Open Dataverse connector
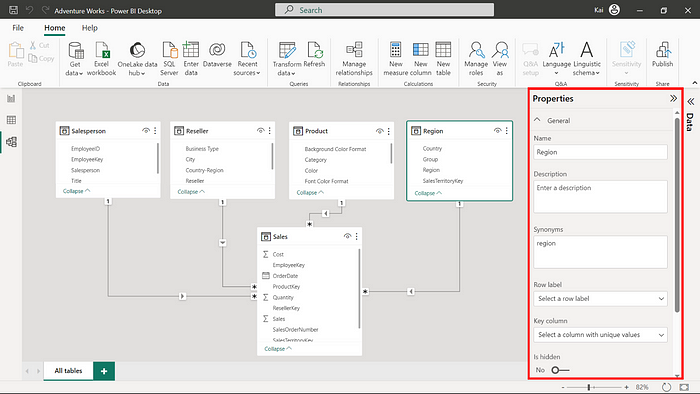This screenshot has height=394, width=700. click(217, 54)
